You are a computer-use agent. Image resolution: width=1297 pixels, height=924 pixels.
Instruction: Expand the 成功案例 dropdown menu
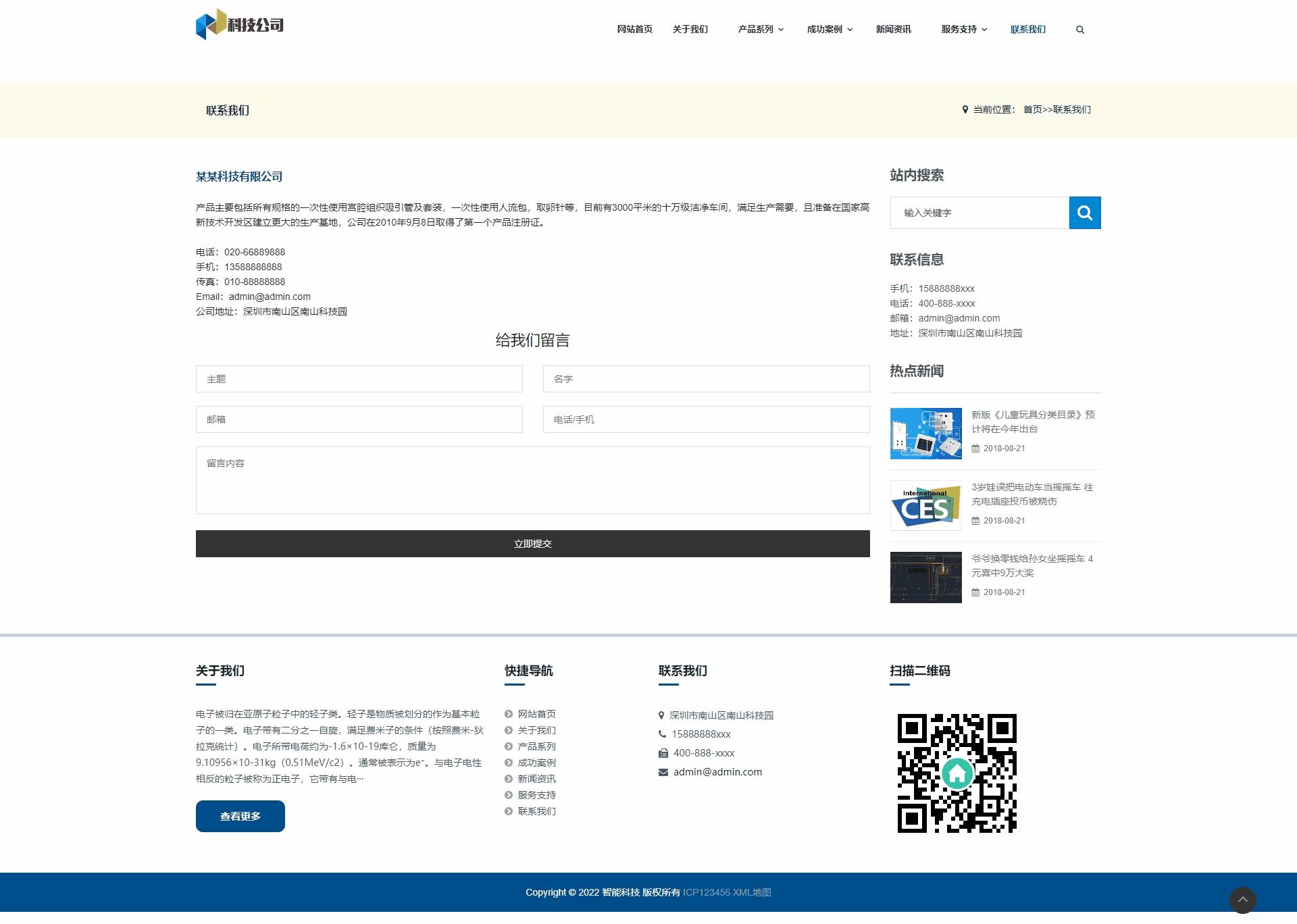click(x=830, y=30)
